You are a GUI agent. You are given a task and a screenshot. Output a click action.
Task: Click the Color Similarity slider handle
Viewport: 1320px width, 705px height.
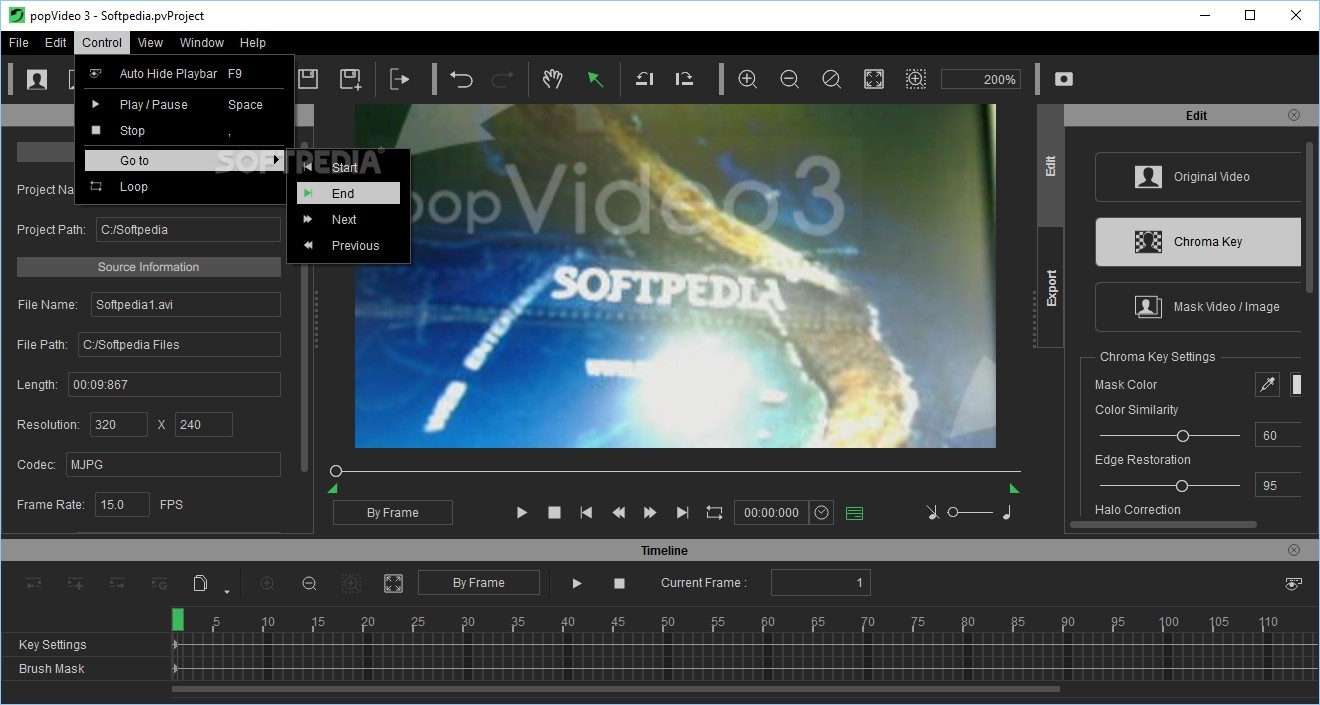coord(1183,436)
